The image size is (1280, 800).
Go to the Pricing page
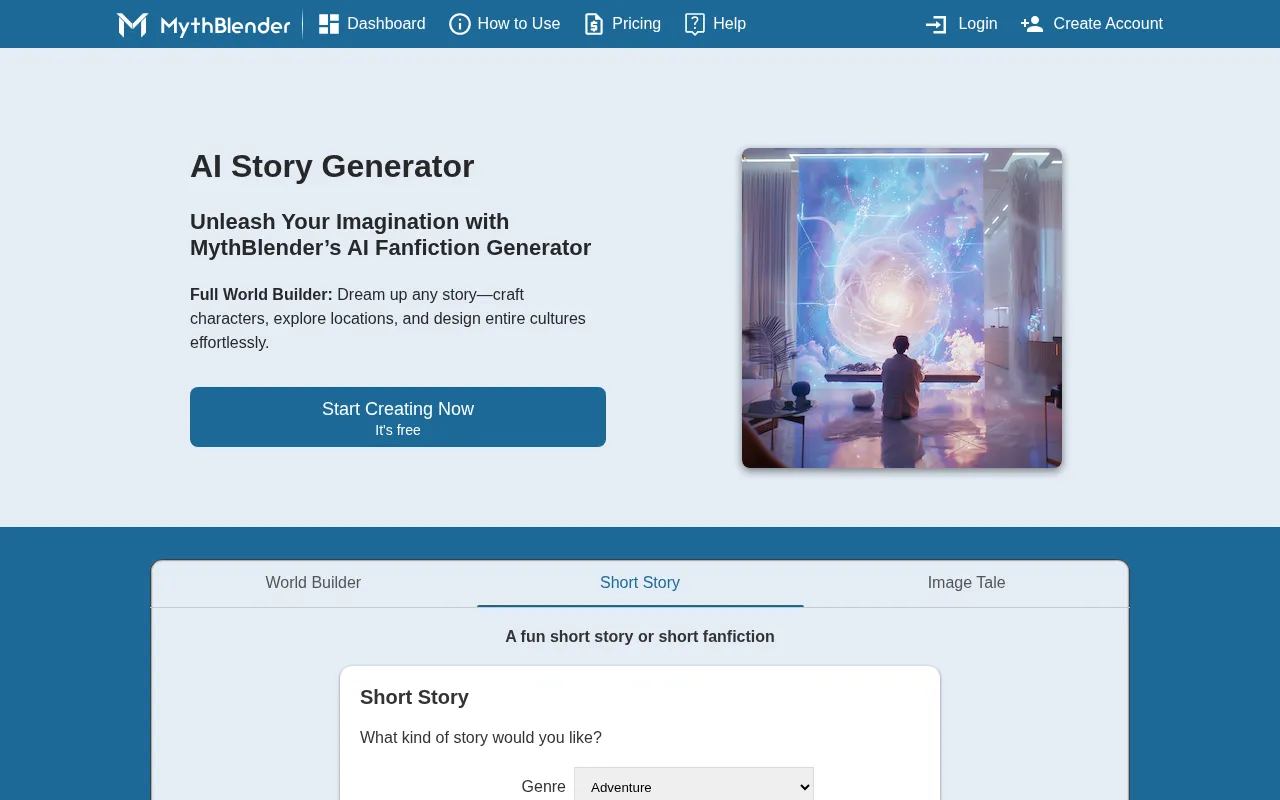tap(636, 24)
